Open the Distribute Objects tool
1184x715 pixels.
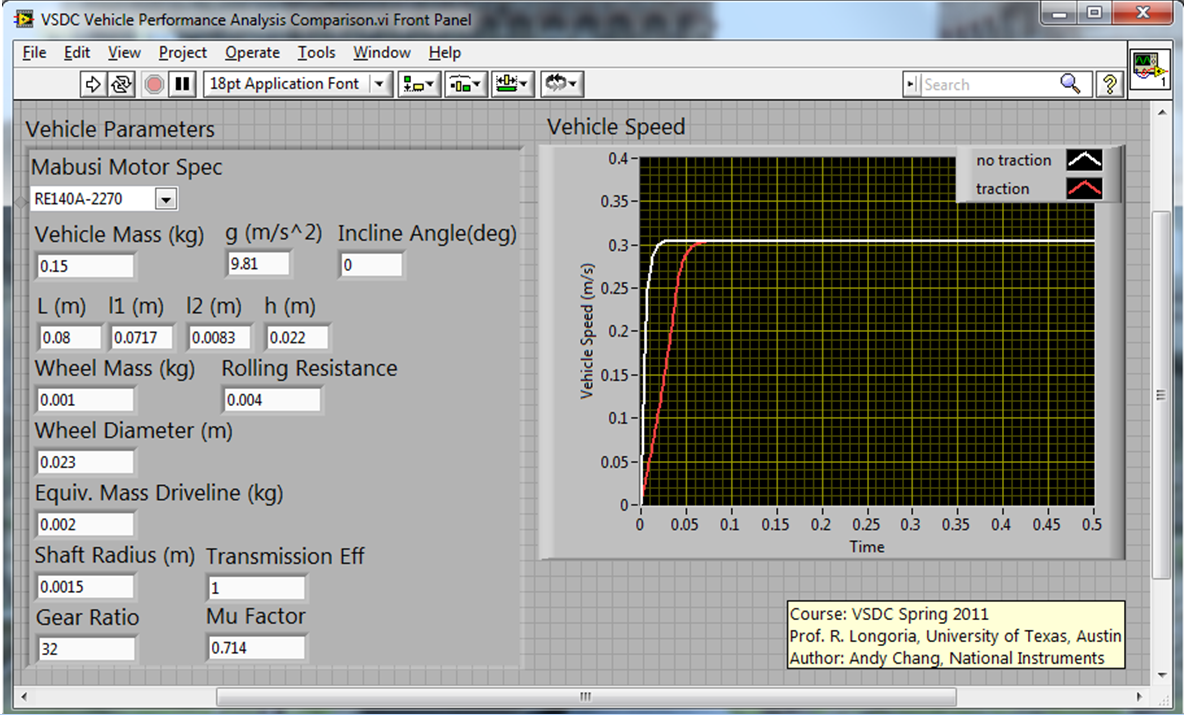[465, 84]
